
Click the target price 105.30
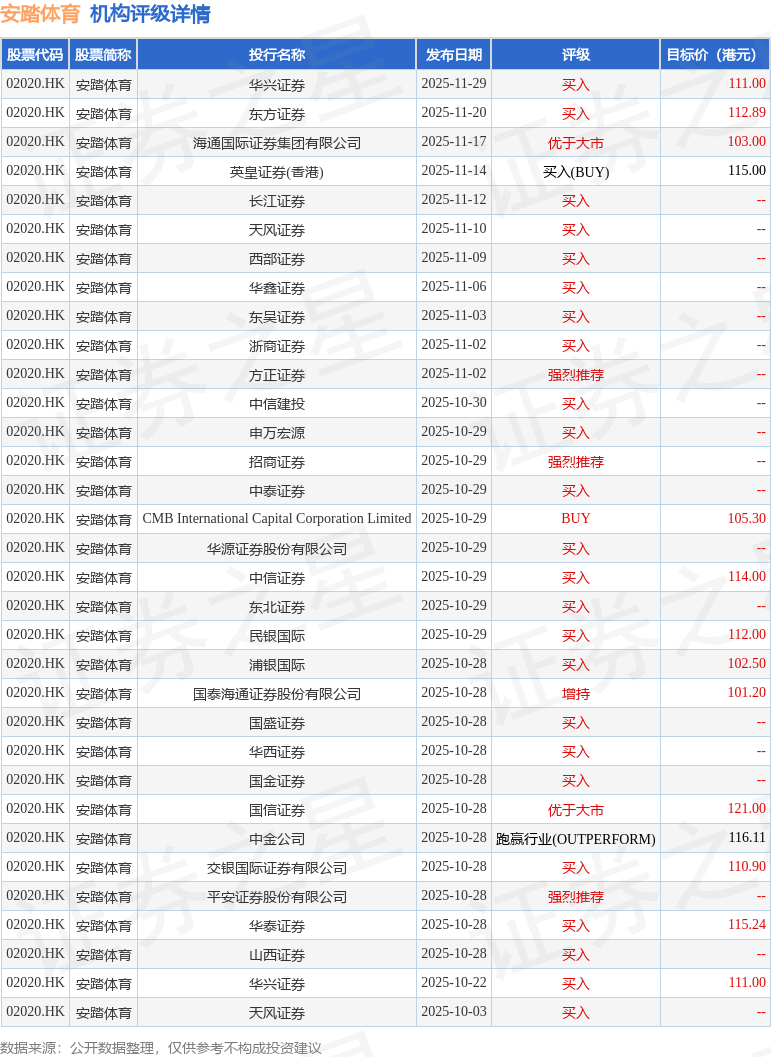[x=747, y=518]
